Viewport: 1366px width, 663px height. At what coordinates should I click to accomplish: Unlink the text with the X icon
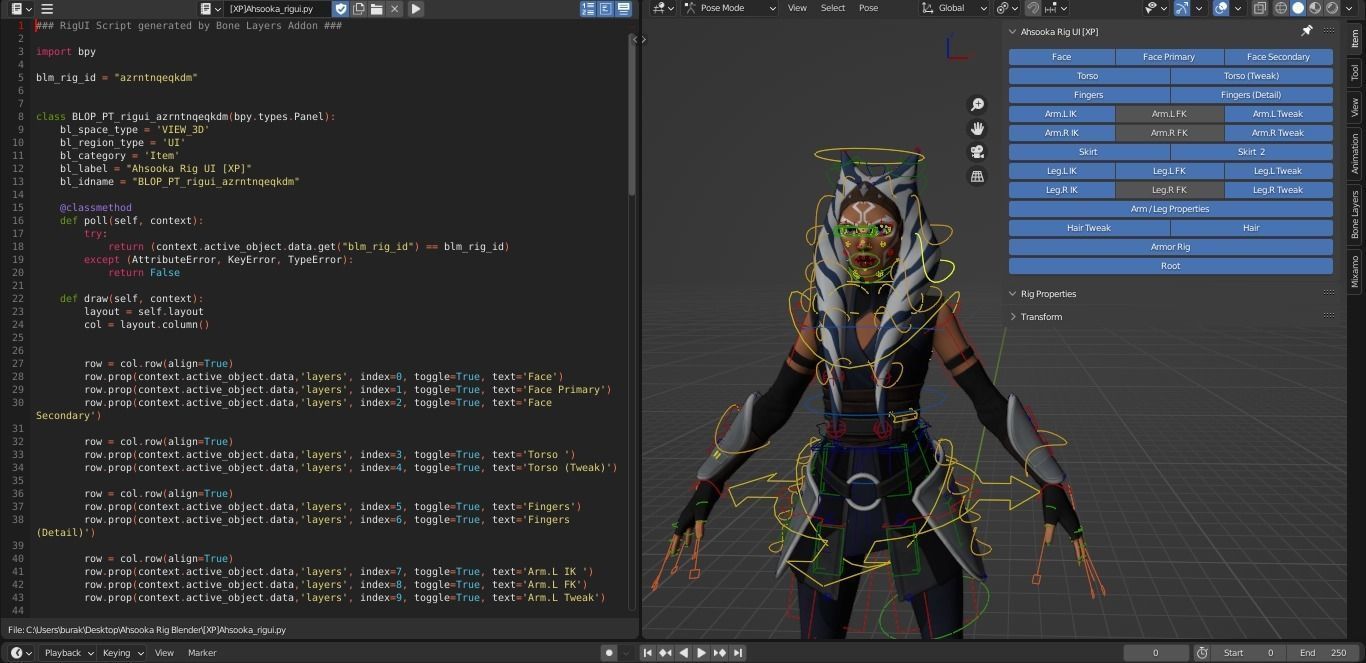tap(395, 8)
